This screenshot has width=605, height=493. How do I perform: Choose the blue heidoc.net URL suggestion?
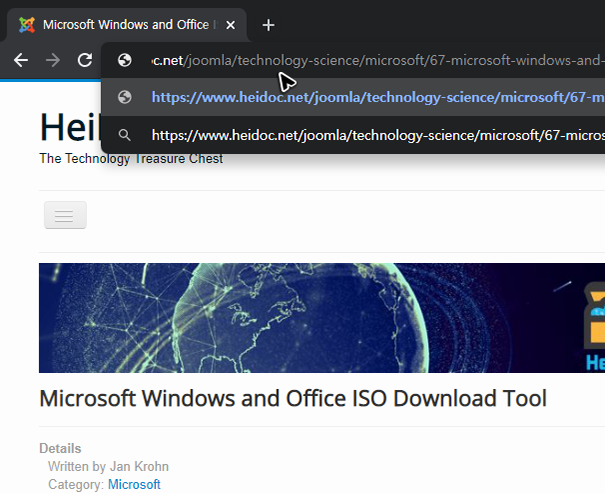coord(353,97)
